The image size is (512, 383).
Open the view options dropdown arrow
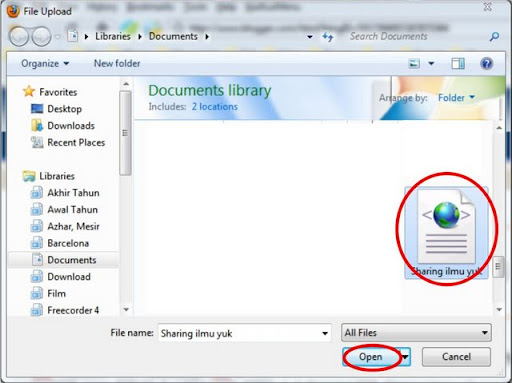pyautogui.click(x=431, y=63)
